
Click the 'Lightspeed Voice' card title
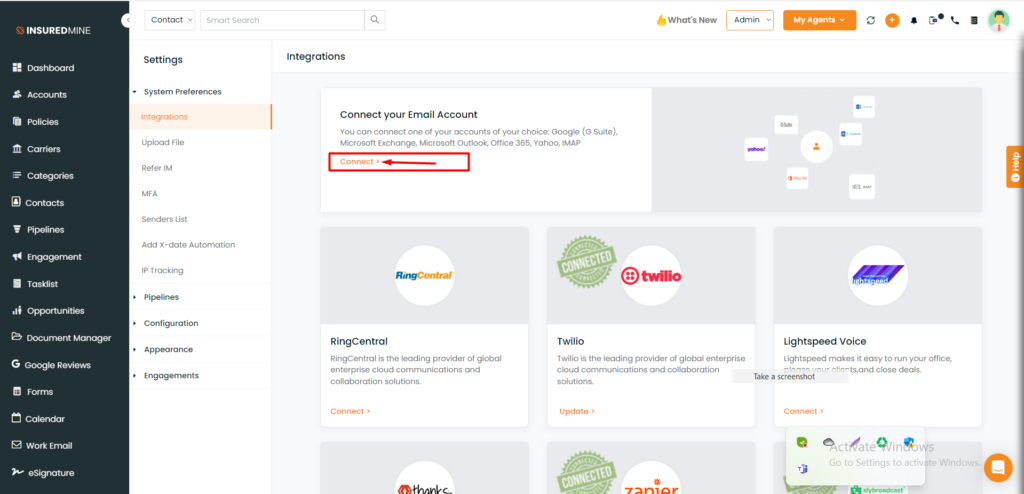pos(825,341)
